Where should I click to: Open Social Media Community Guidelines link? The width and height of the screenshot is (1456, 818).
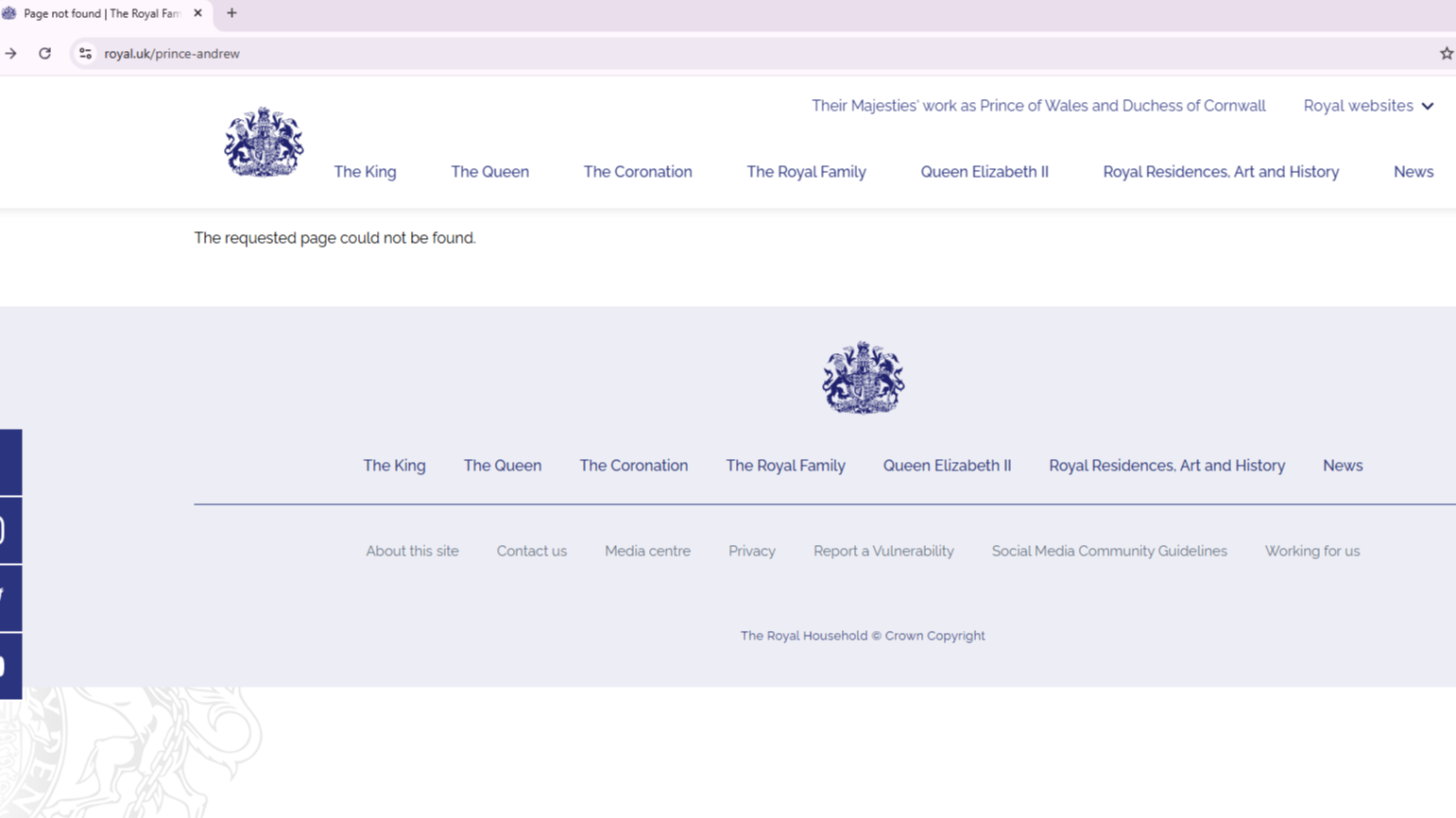click(1109, 551)
